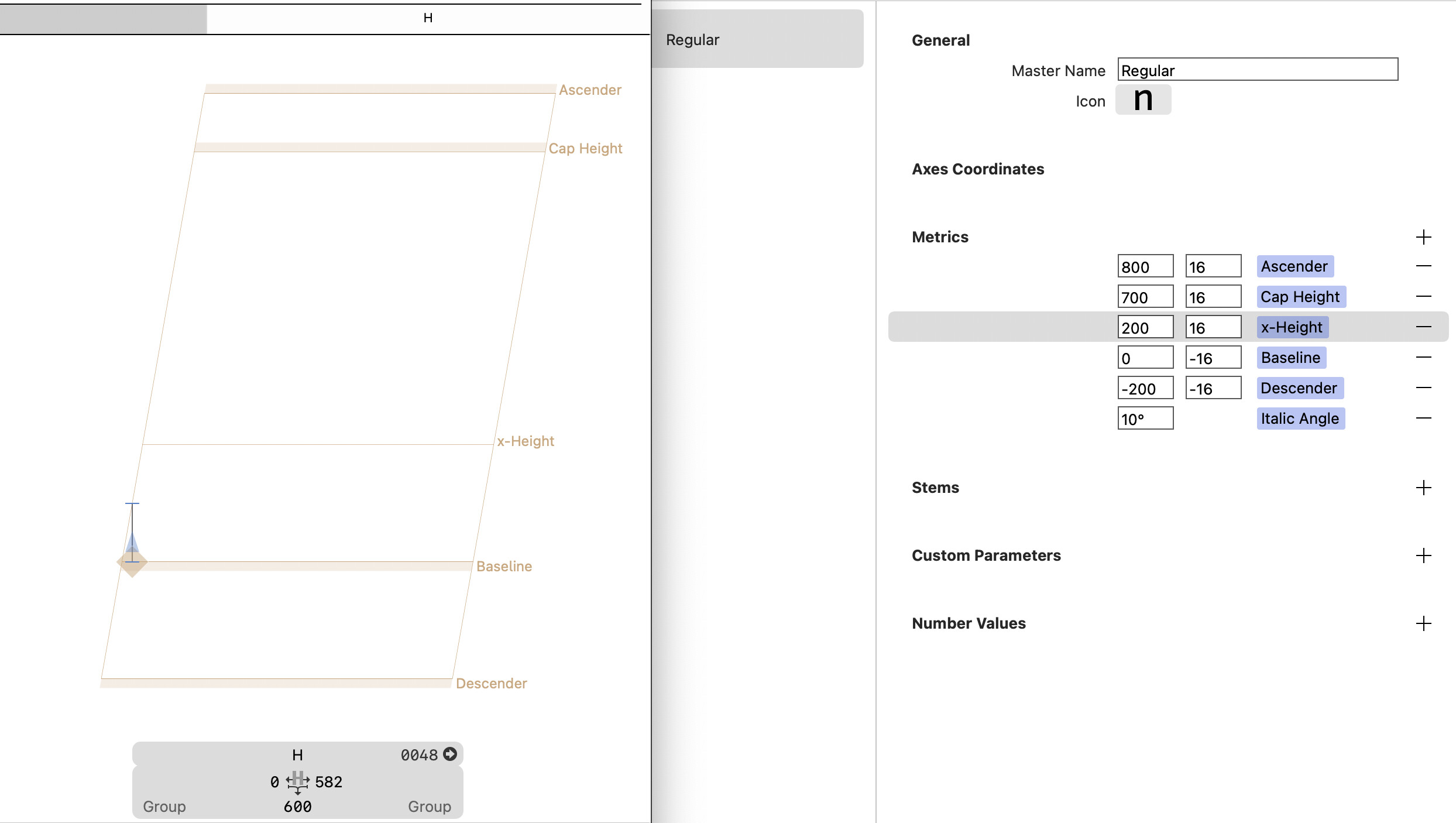Viewport: 1456px width, 823px height.
Task: Remove the Ascender metric with minus icon
Action: point(1423,266)
